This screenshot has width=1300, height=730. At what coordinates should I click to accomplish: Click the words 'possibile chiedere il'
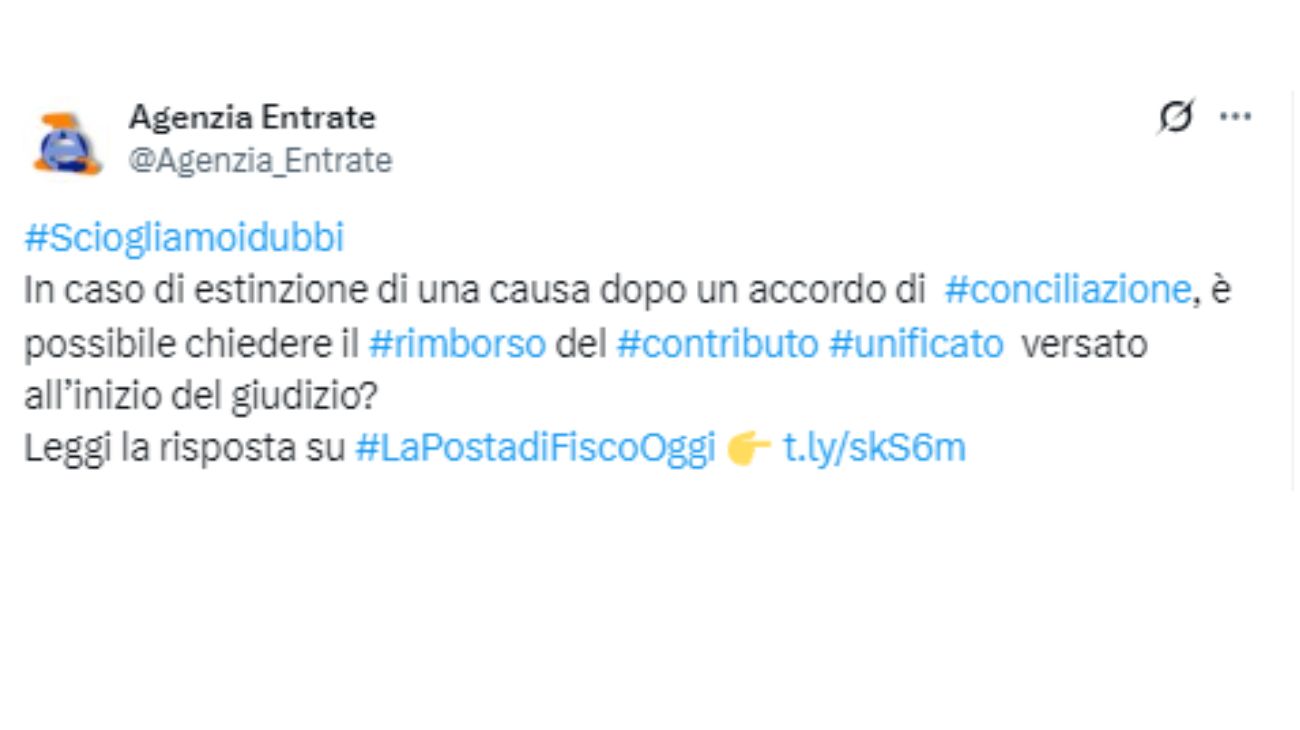(191, 344)
